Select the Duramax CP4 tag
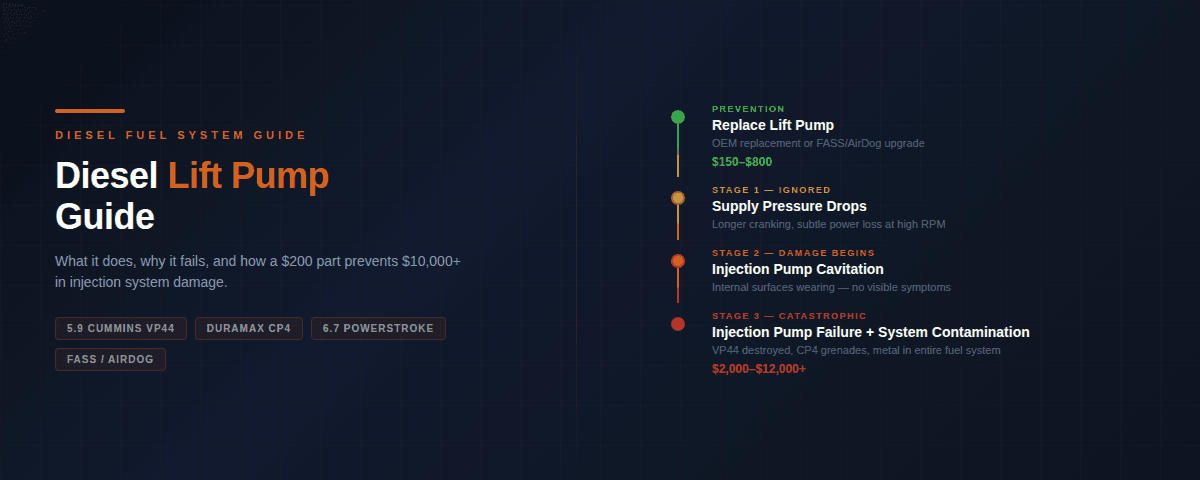Viewport: 1200px width, 480px height. coord(248,328)
